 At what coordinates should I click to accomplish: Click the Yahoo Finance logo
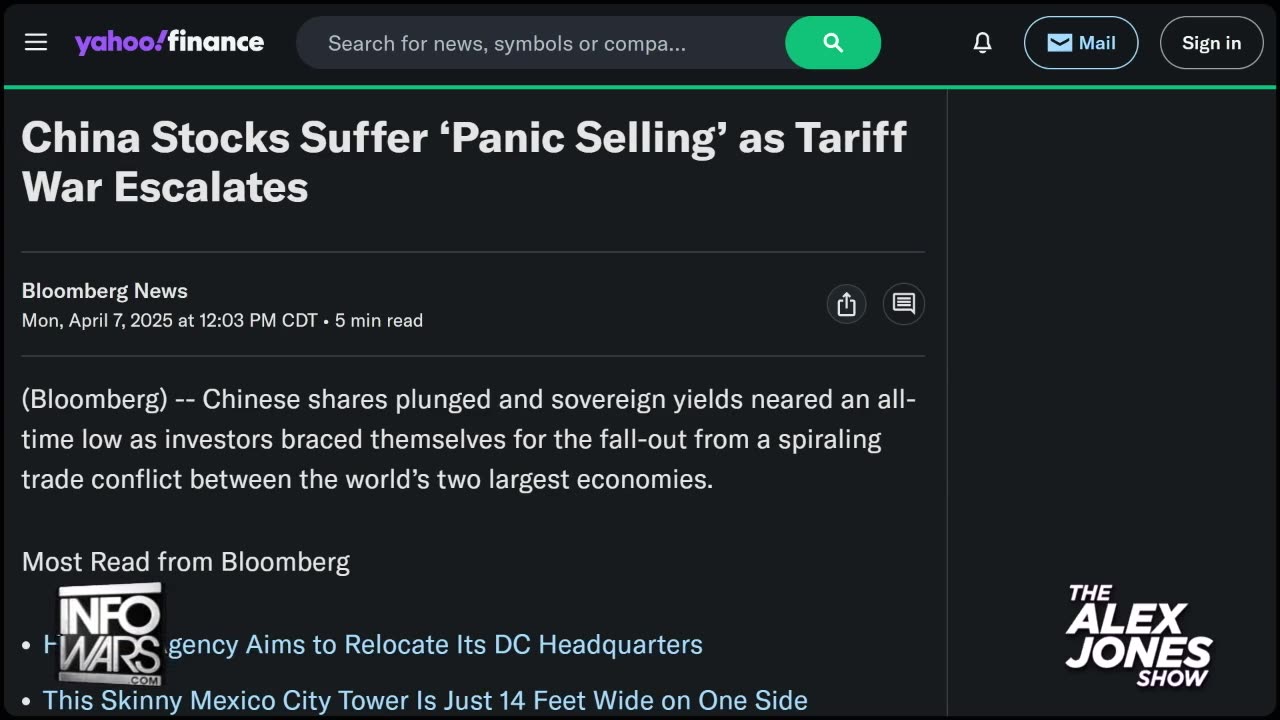(169, 42)
